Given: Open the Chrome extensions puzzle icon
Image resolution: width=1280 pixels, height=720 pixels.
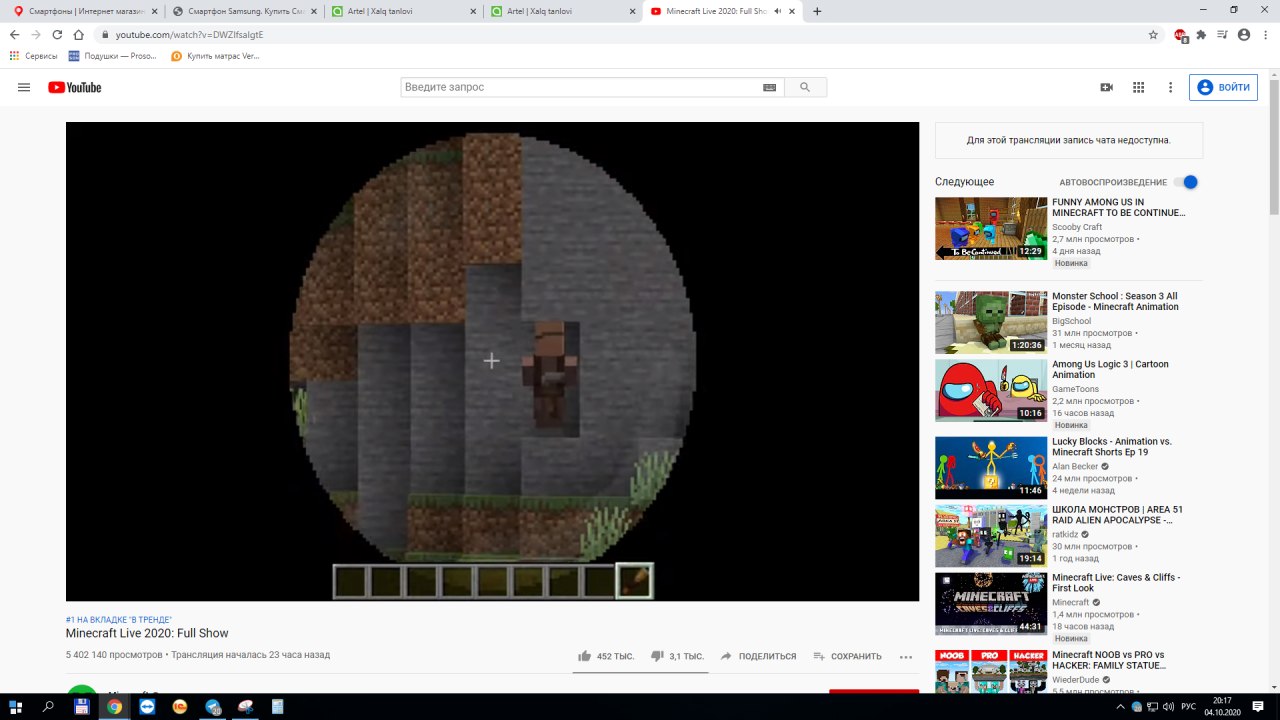Looking at the screenshot, I should tap(1201, 34).
